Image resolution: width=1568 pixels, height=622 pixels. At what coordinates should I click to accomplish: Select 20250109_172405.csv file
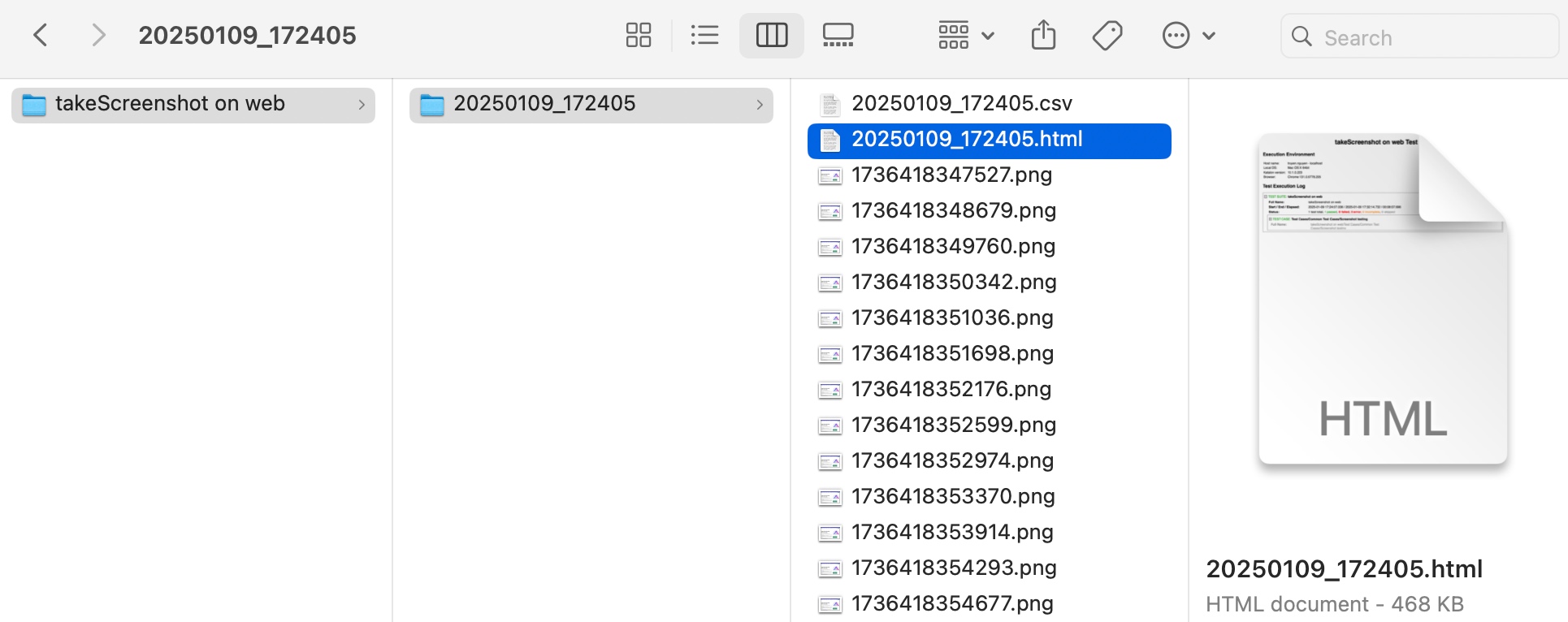990,104
